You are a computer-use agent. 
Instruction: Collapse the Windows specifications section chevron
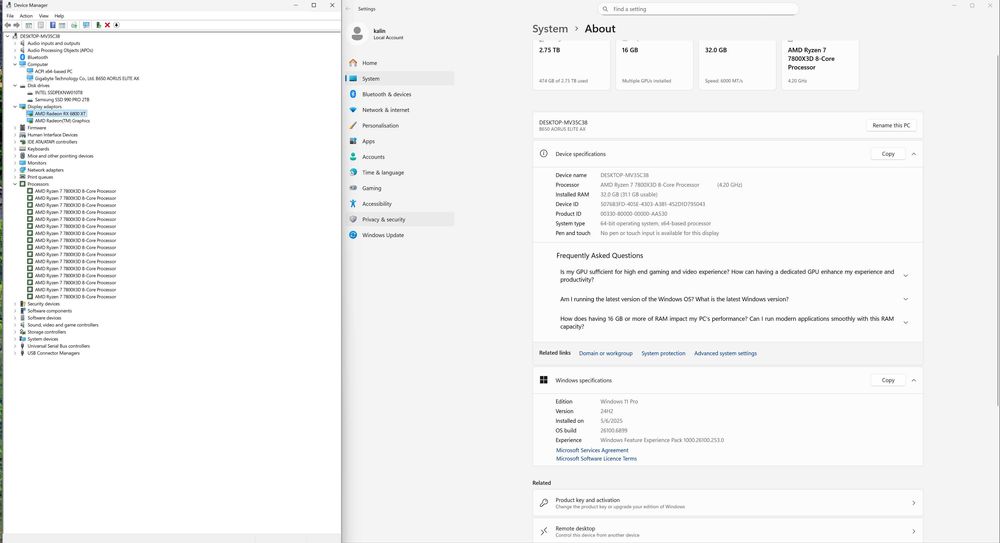click(913, 380)
